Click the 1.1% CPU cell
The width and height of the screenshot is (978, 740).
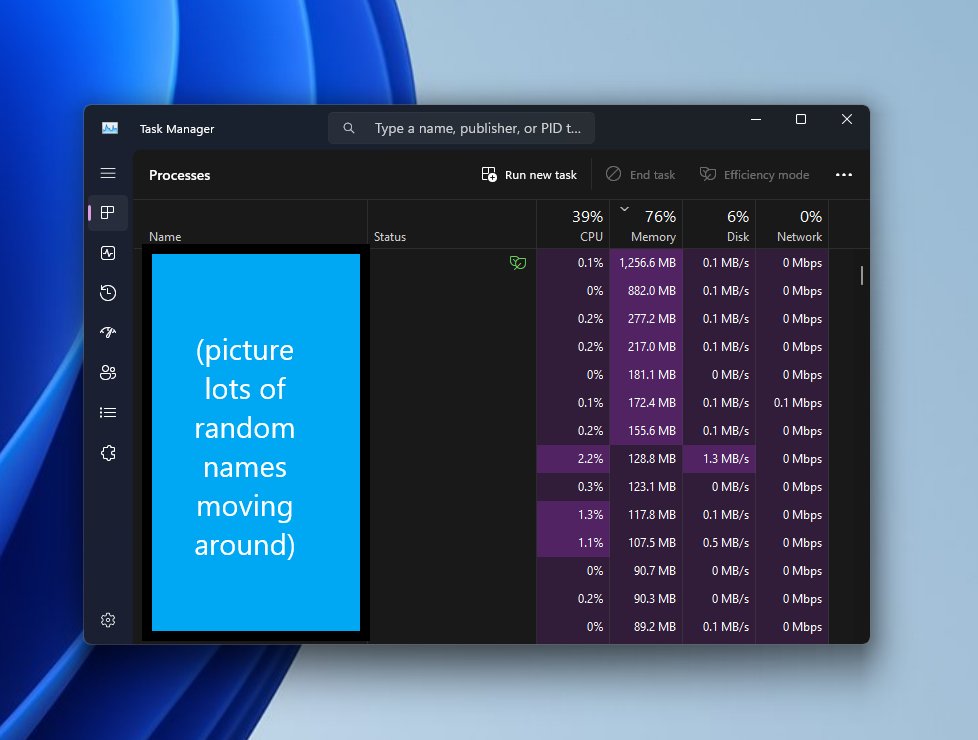(x=573, y=543)
